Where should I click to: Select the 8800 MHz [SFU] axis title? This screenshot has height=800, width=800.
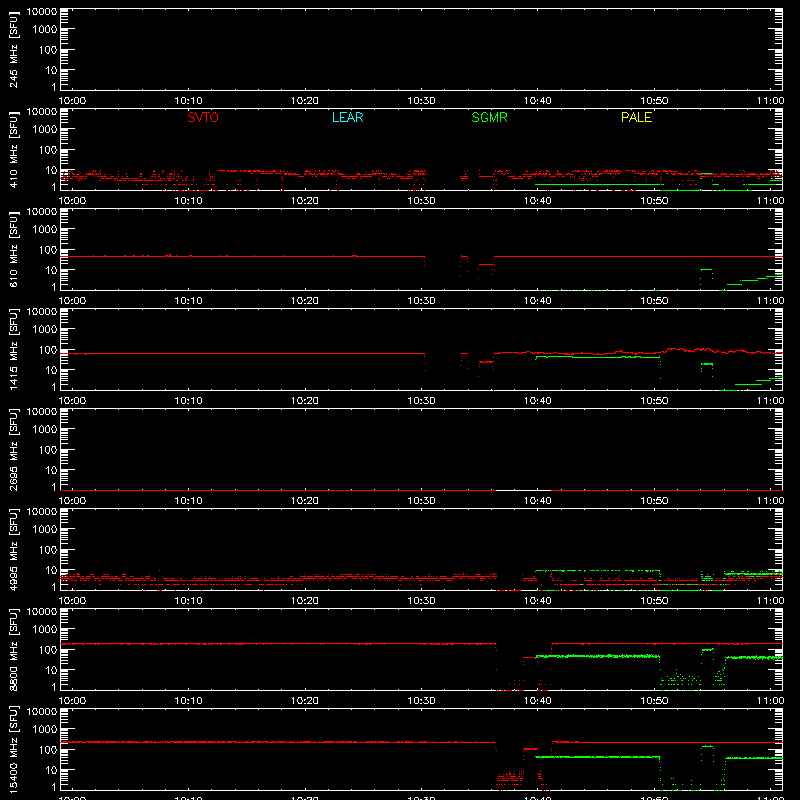pos(14,649)
